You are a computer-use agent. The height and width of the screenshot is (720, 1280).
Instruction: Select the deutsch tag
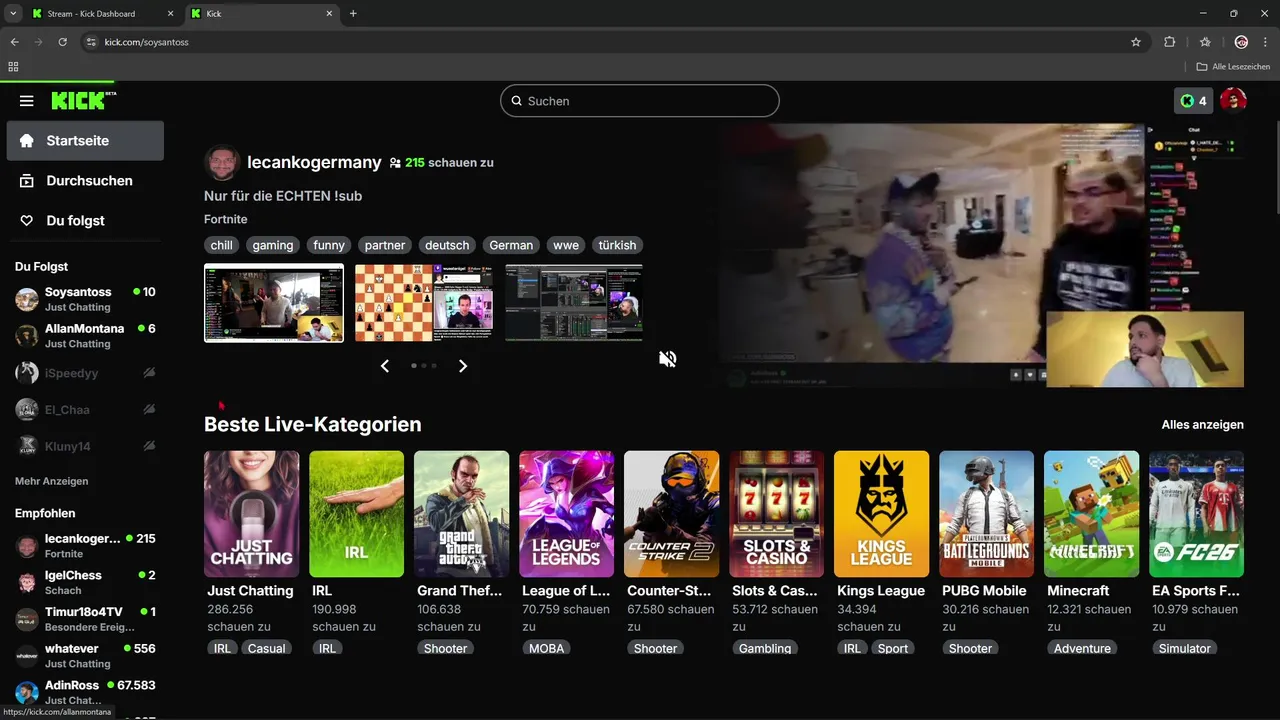(x=447, y=245)
